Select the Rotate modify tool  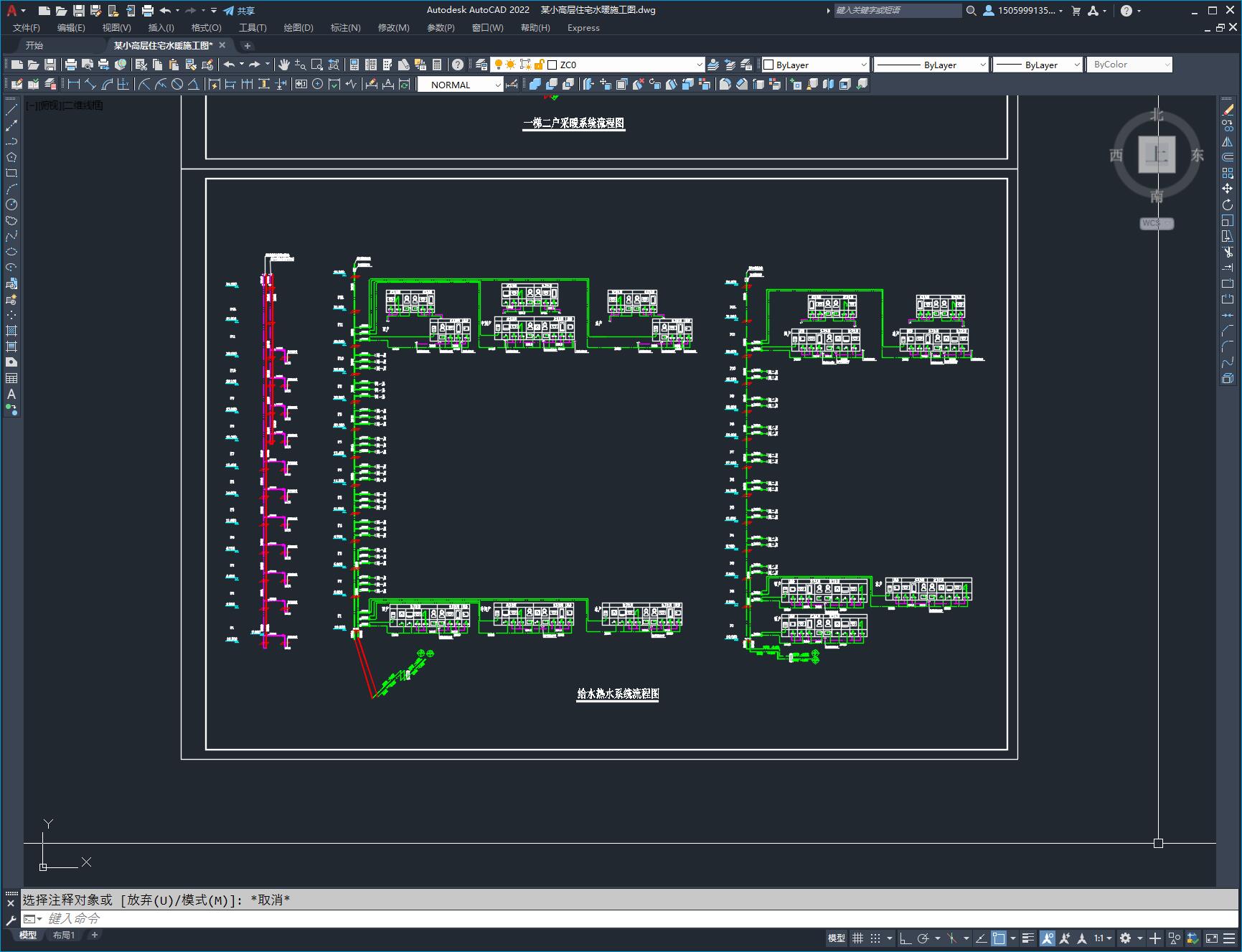coord(1228,204)
